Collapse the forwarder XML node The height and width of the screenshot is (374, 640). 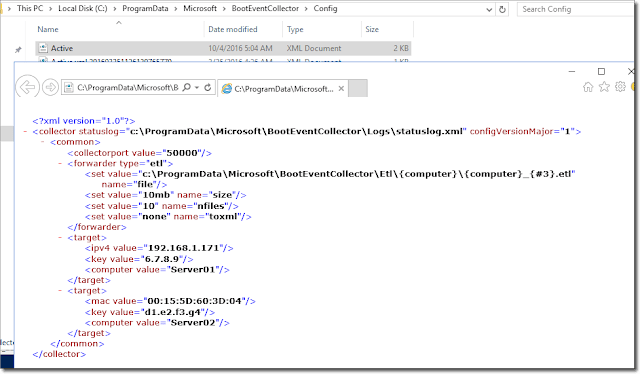(60, 163)
